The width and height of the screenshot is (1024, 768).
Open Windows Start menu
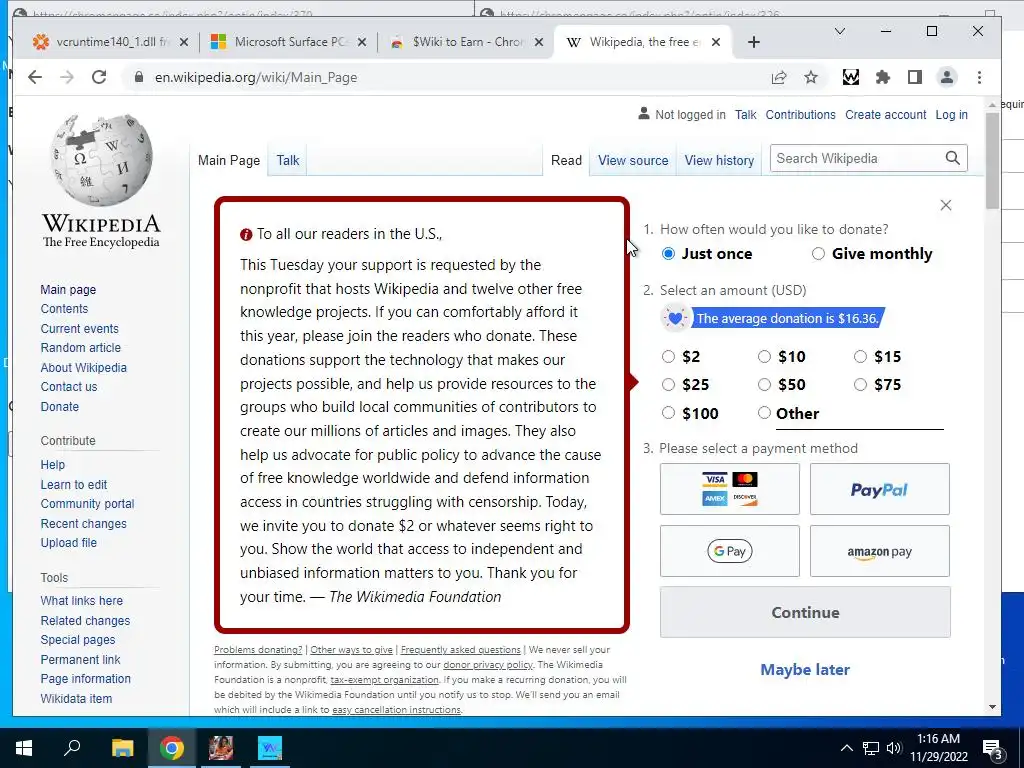pyautogui.click(x=24, y=748)
